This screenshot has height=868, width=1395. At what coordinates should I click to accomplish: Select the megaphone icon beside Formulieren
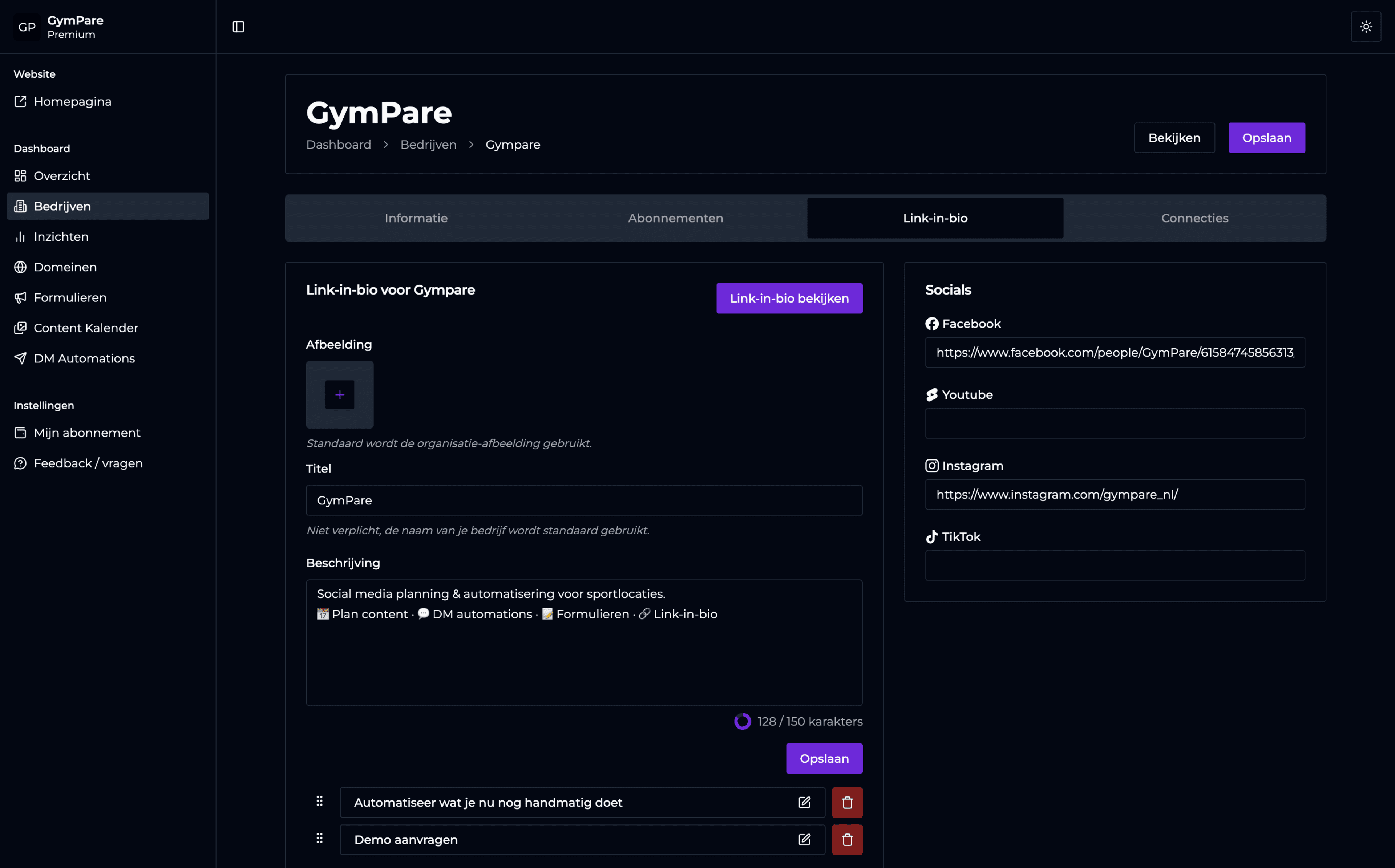click(x=21, y=297)
